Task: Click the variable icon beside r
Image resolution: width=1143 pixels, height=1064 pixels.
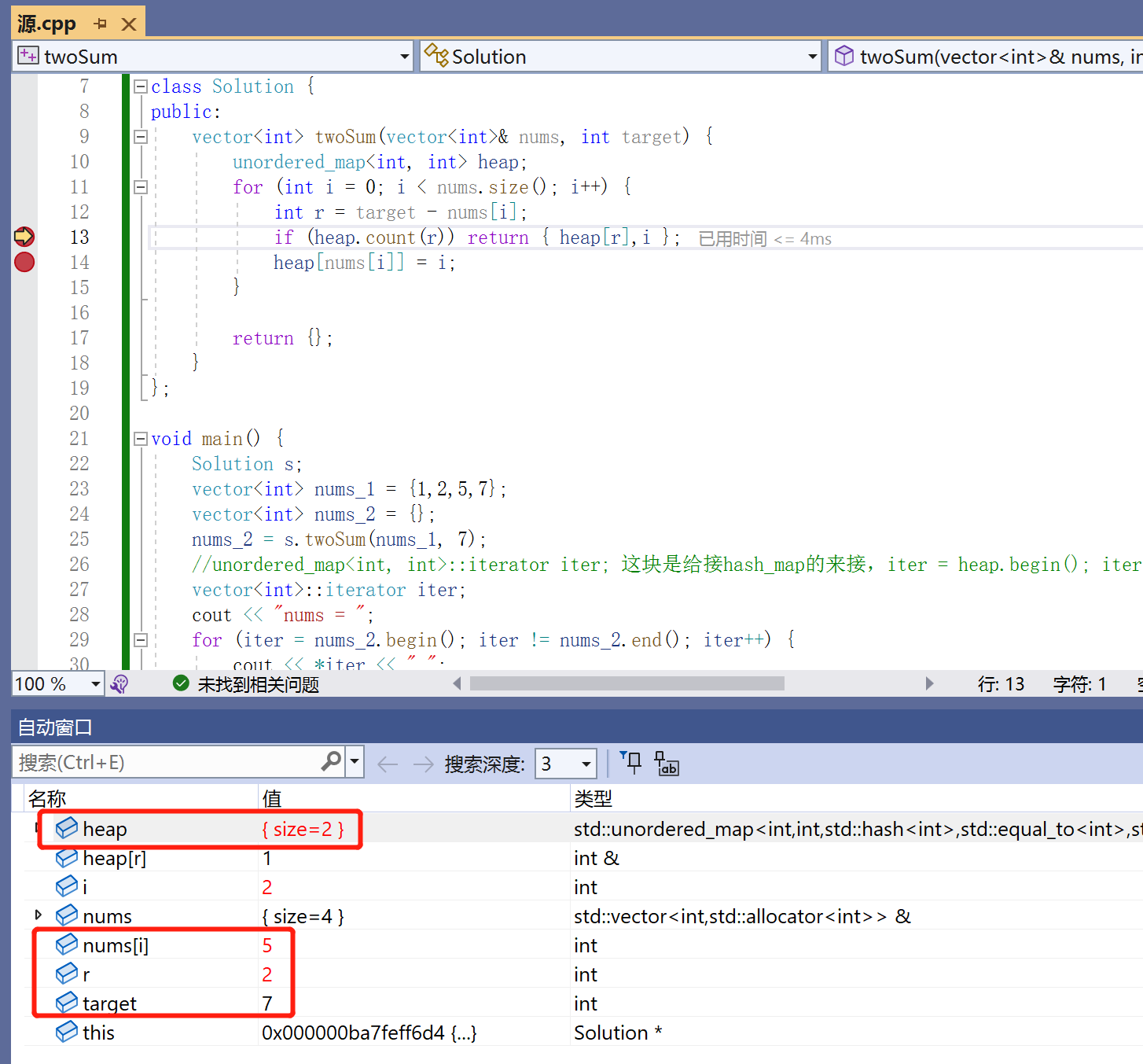Action: [67, 973]
